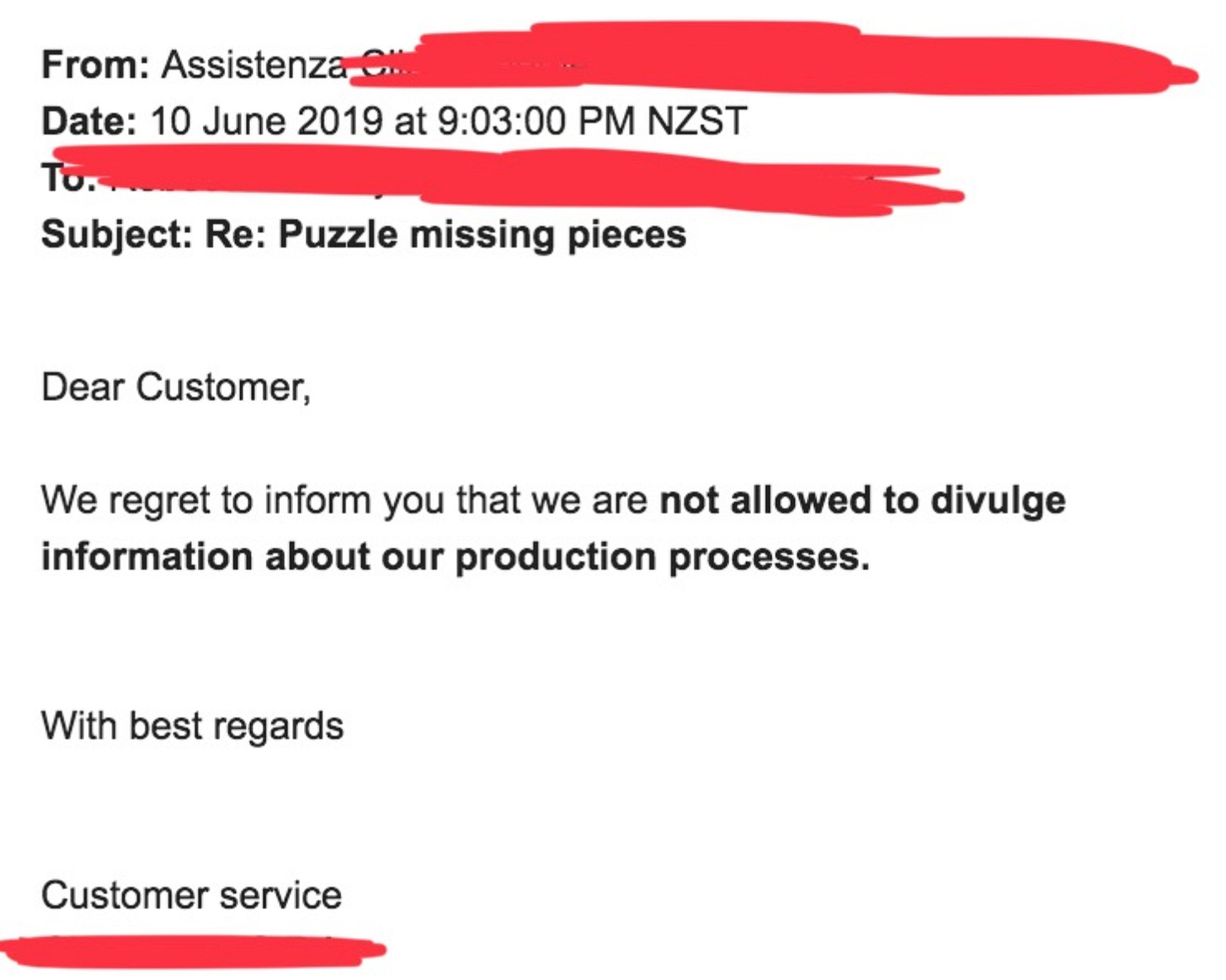
Task: Click the "Date:" header label
Action: pyautogui.click(x=88, y=120)
